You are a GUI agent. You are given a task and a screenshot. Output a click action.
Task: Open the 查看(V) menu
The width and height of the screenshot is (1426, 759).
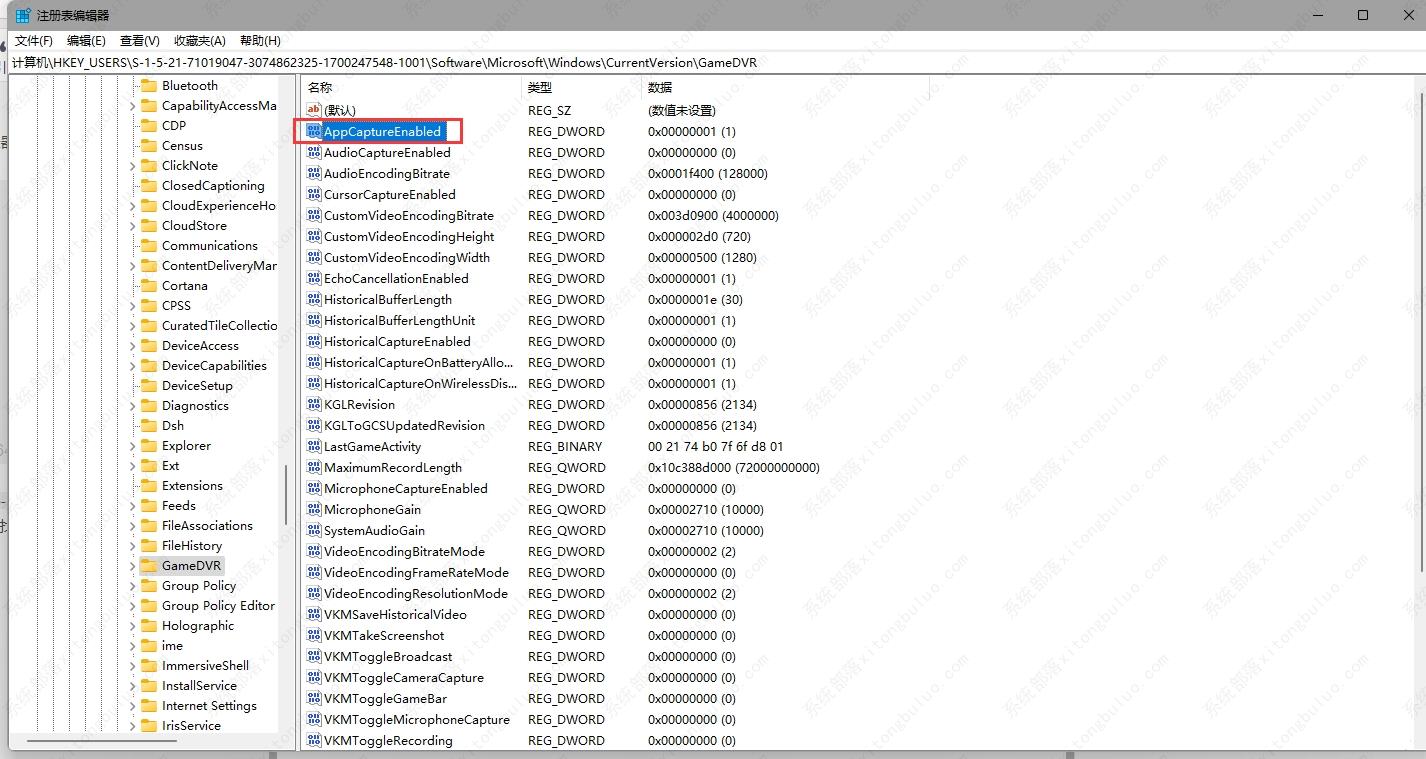[139, 41]
